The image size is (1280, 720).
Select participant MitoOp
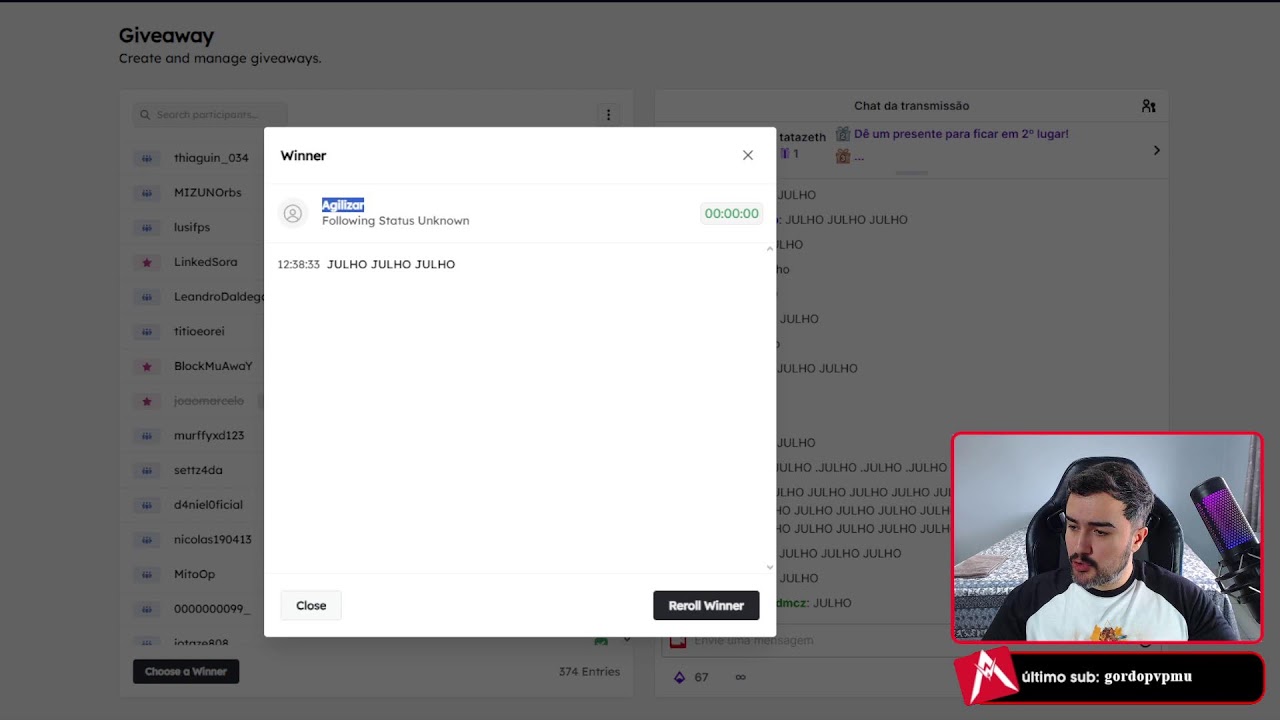(194, 574)
